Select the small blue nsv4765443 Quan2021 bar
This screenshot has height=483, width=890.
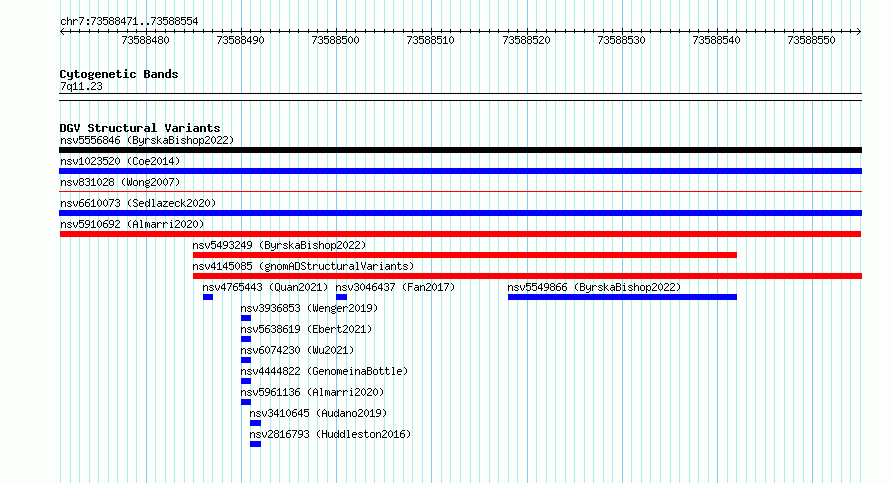click(208, 297)
